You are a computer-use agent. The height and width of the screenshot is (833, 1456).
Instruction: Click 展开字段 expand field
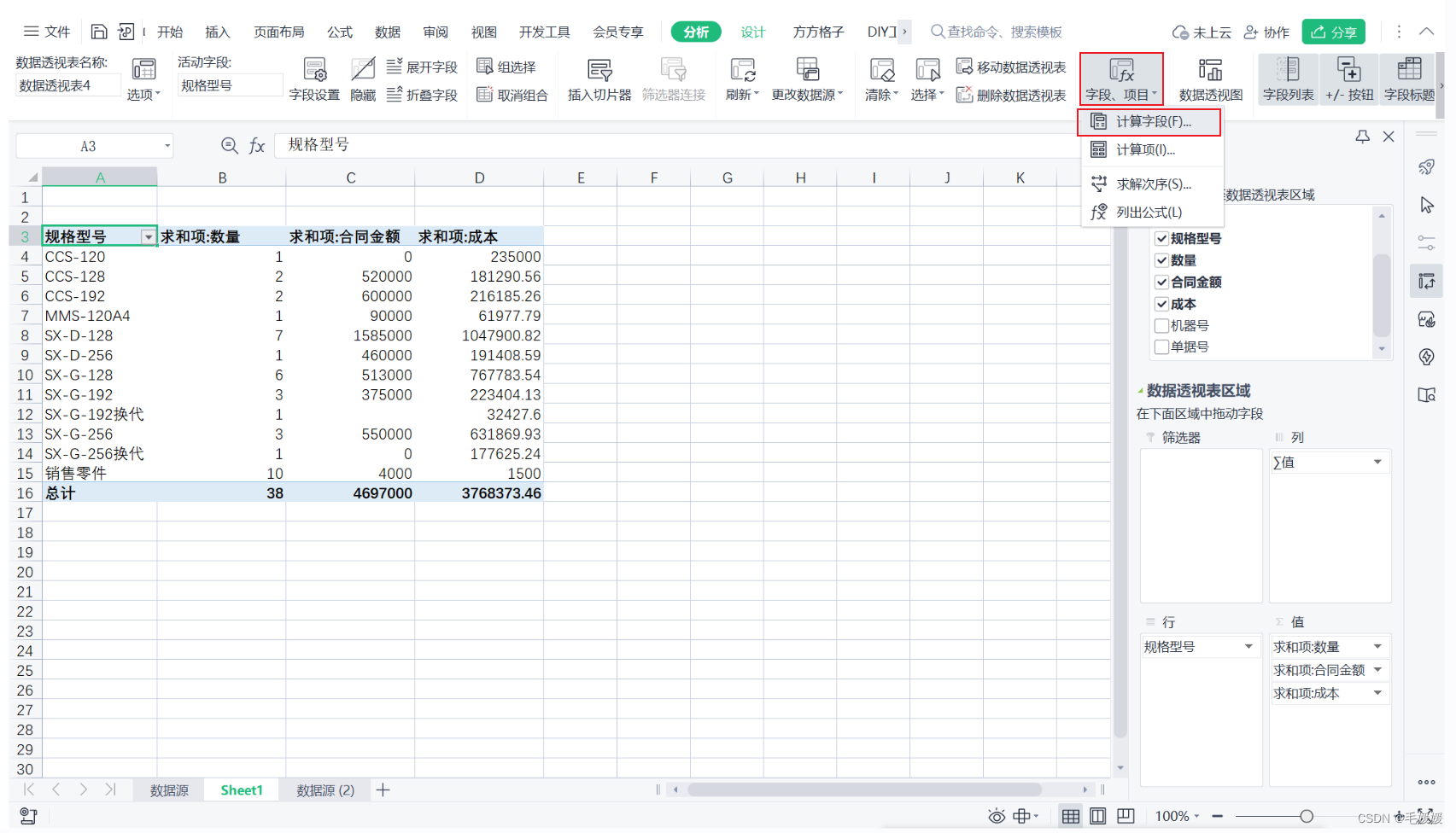click(x=422, y=67)
